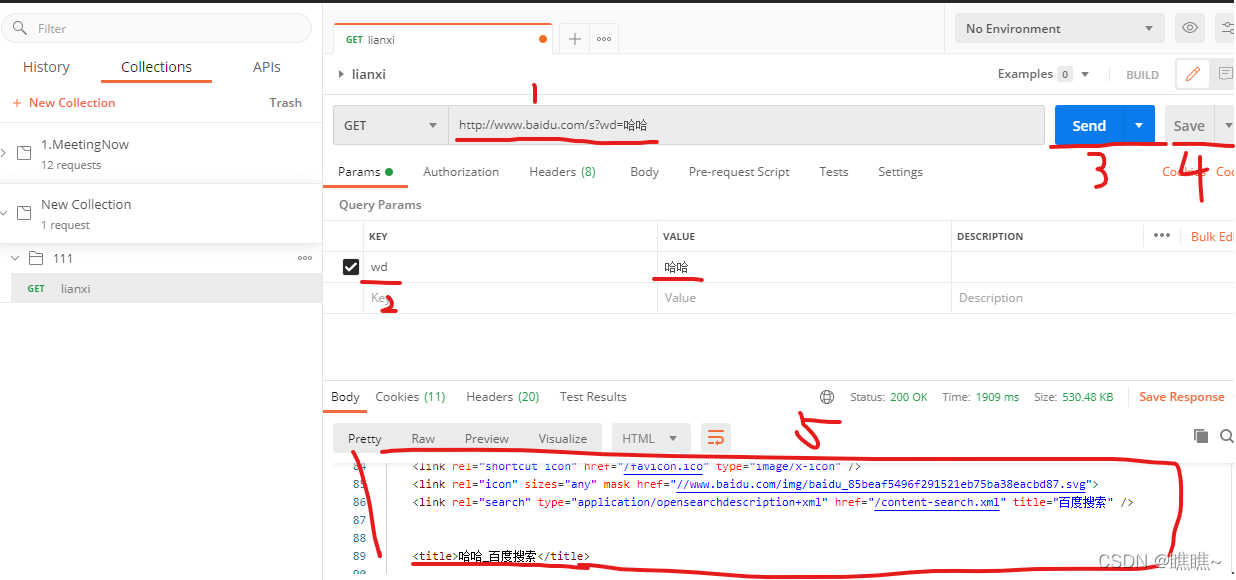Collapse the 111 folder chevron

coord(15,258)
